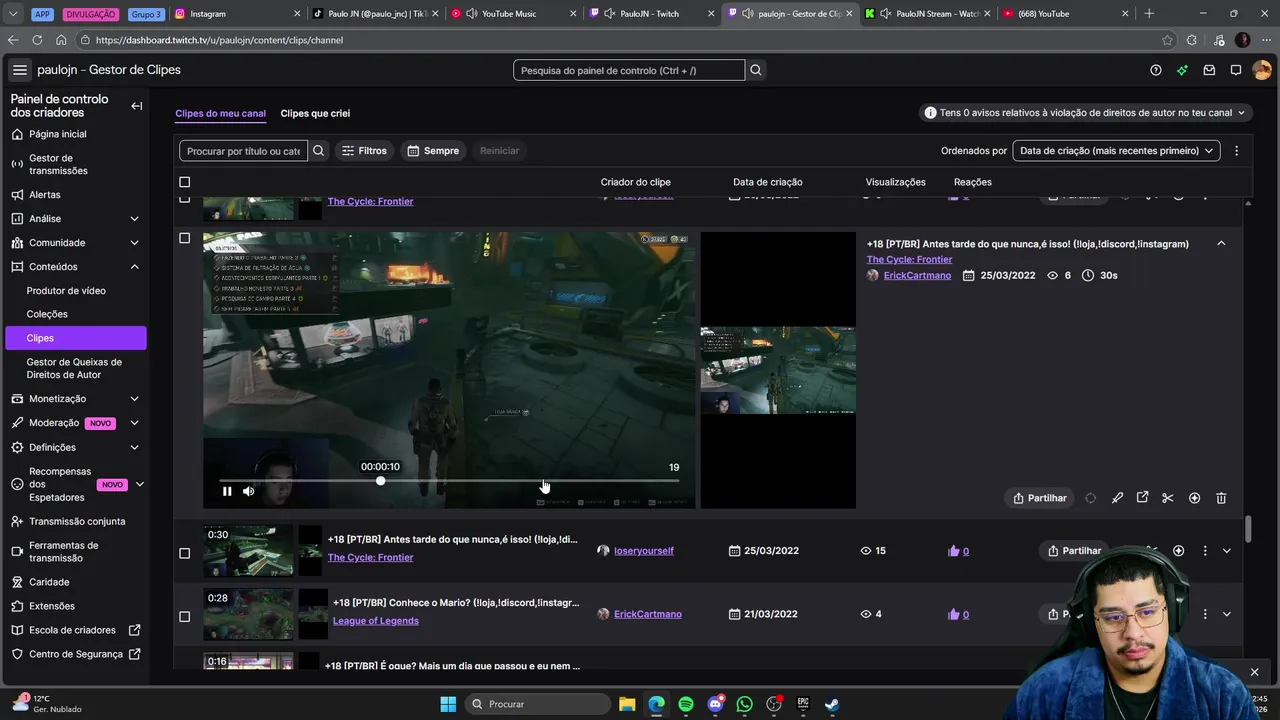1280x720 pixels.
Task: Open File Explorer in the taskbar
Action: pyautogui.click(x=627, y=704)
